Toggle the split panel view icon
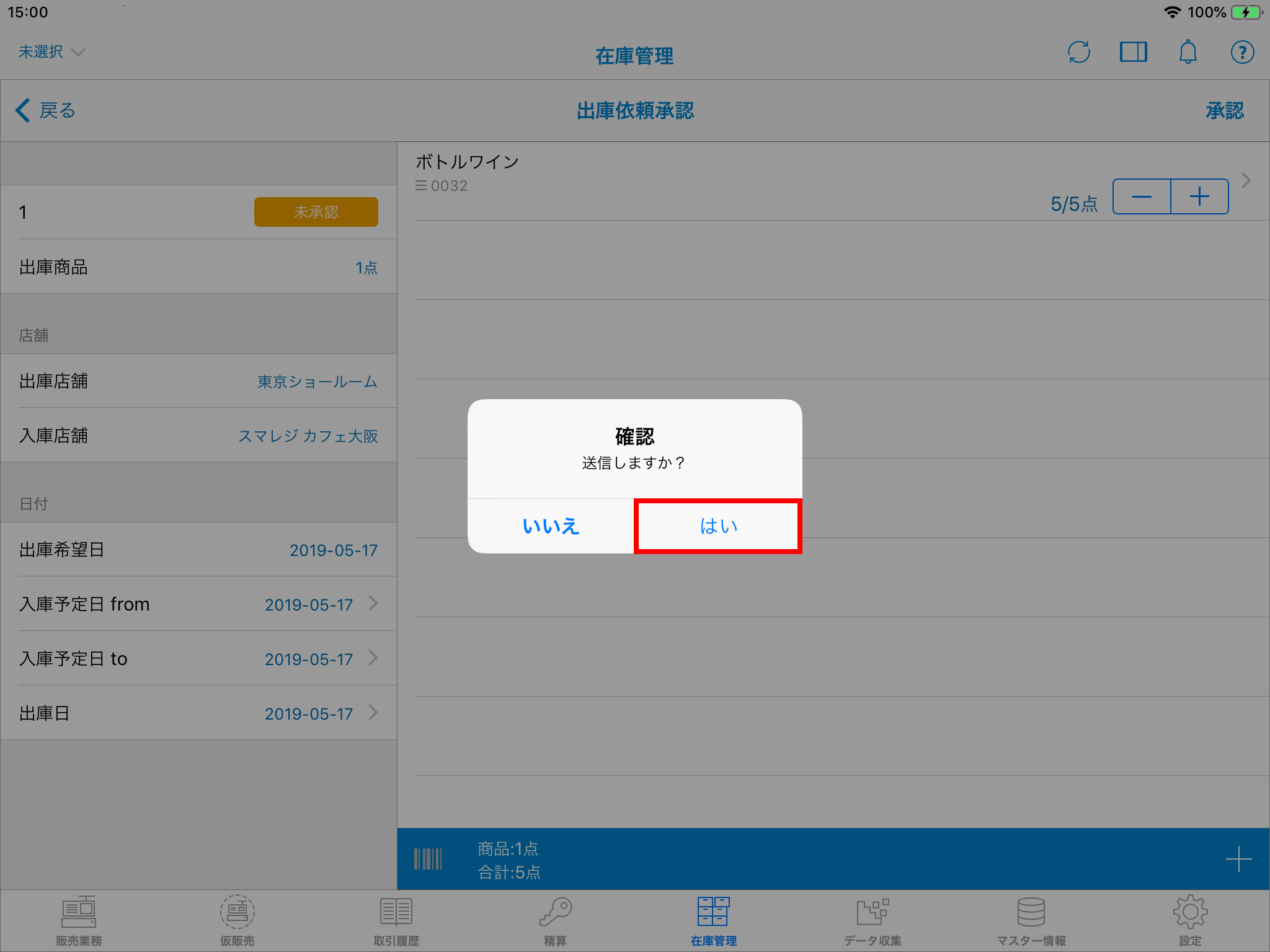The image size is (1270, 952). click(x=1133, y=52)
